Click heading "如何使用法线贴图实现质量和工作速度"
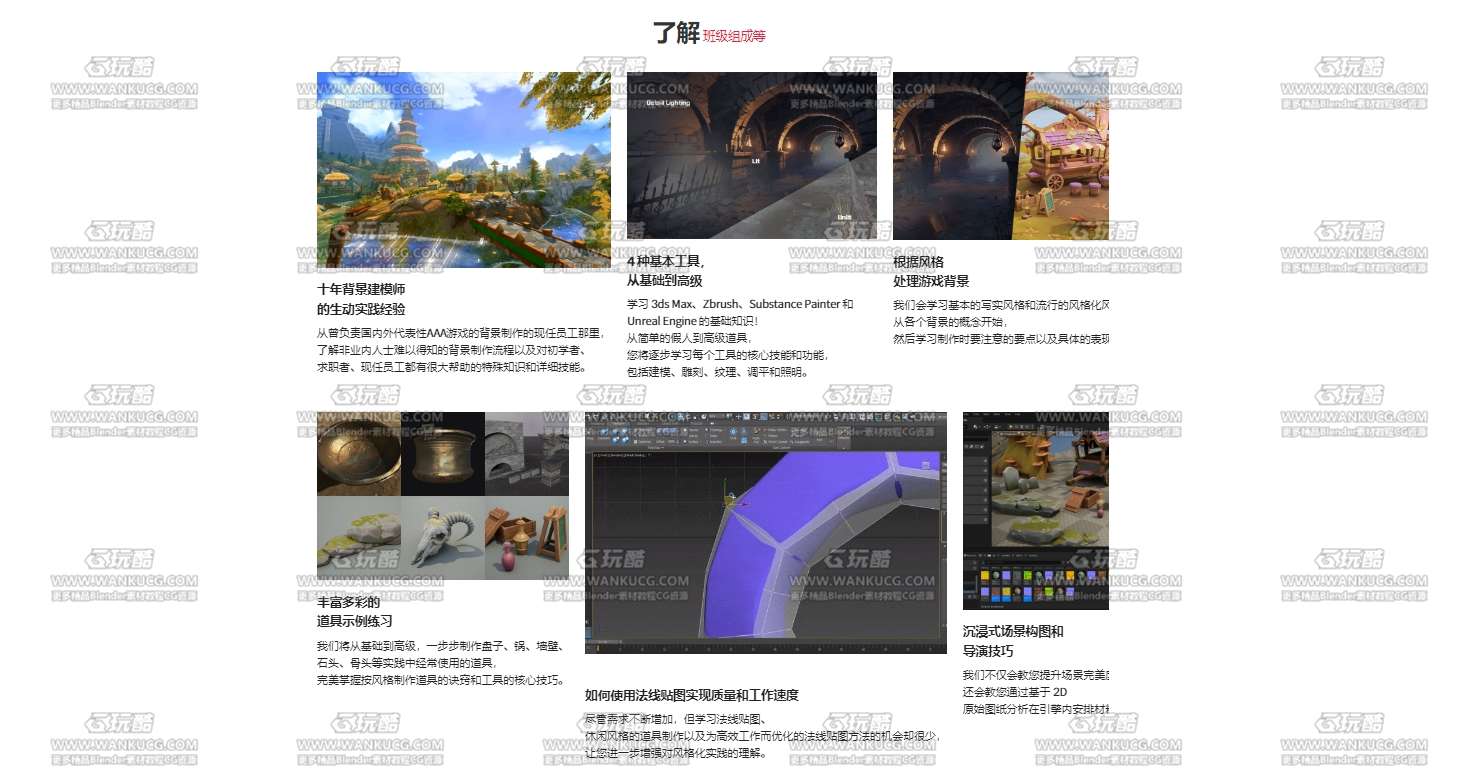The width and height of the screenshot is (1480, 782). pyautogui.click(x=692, y=695)
